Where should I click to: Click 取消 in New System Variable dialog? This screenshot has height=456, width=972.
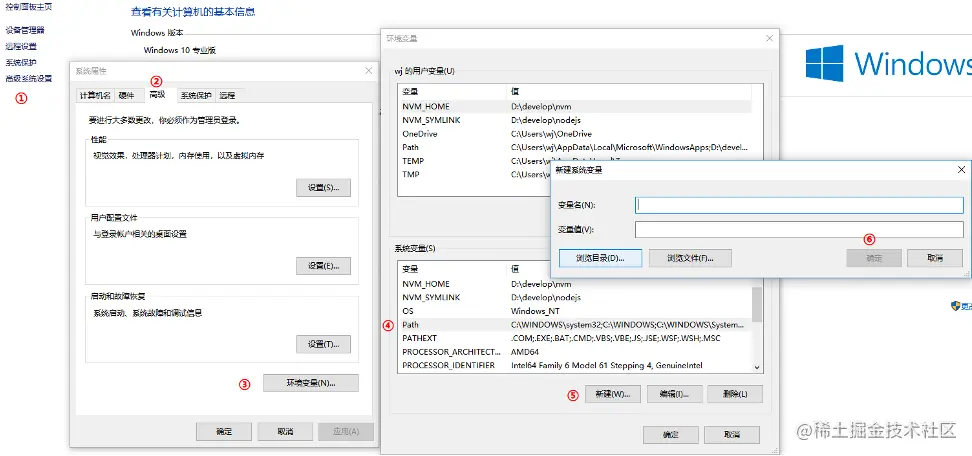pos(935,258)
